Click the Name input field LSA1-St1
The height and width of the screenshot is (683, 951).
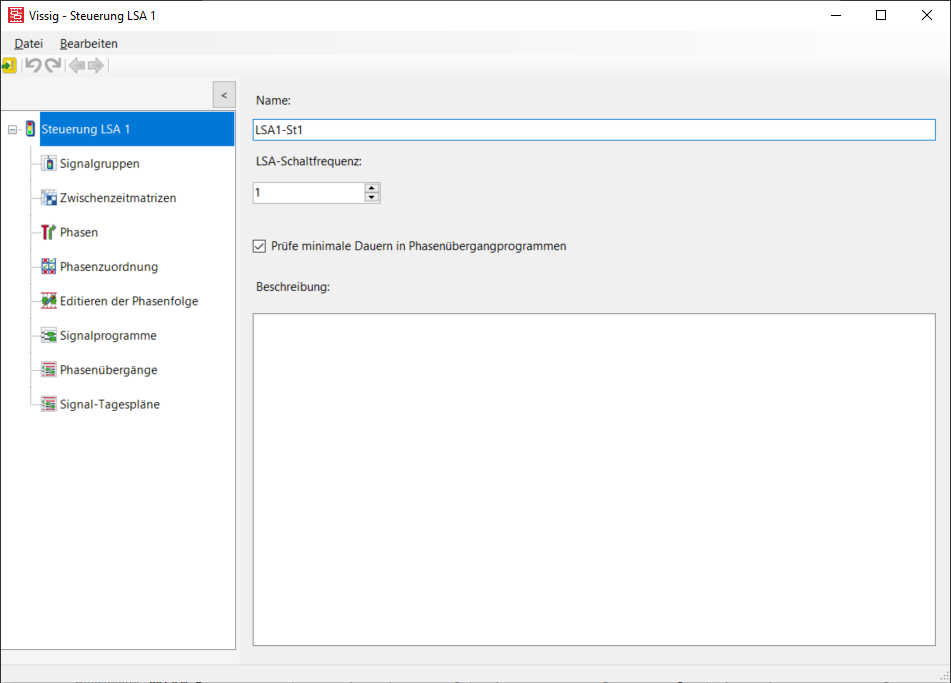(594, 130)
